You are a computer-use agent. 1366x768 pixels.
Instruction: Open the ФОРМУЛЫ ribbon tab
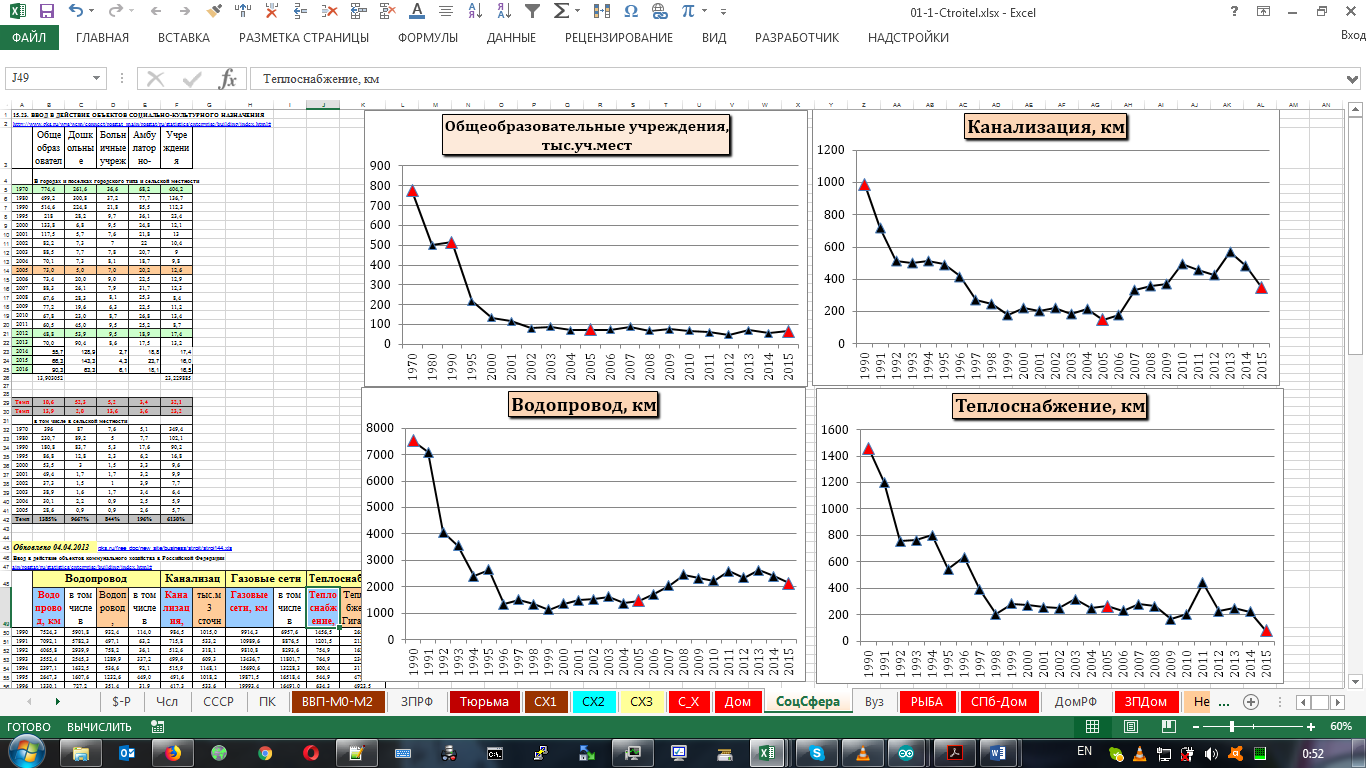[x=428, y=38]
